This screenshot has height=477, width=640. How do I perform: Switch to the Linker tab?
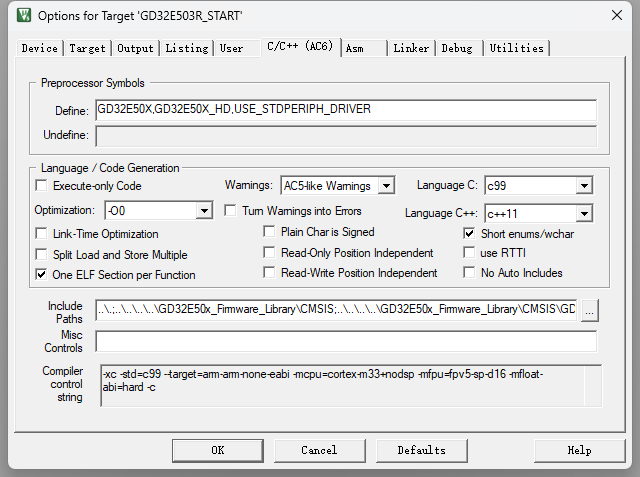tap(411, 48)
